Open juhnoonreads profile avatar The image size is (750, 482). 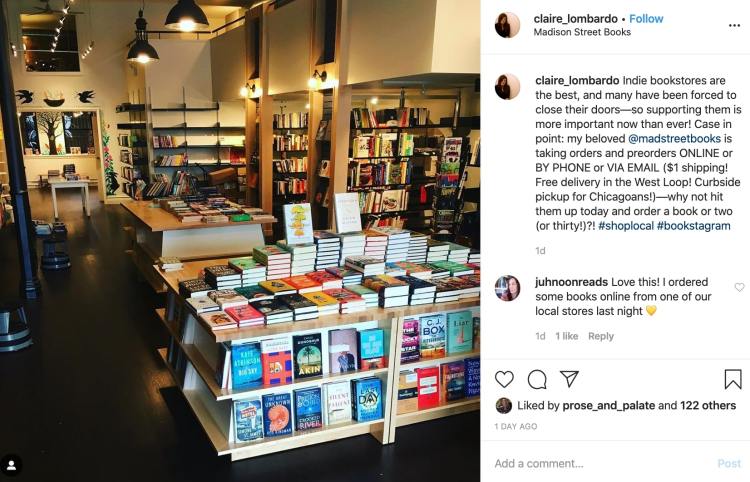coord(507,288)
